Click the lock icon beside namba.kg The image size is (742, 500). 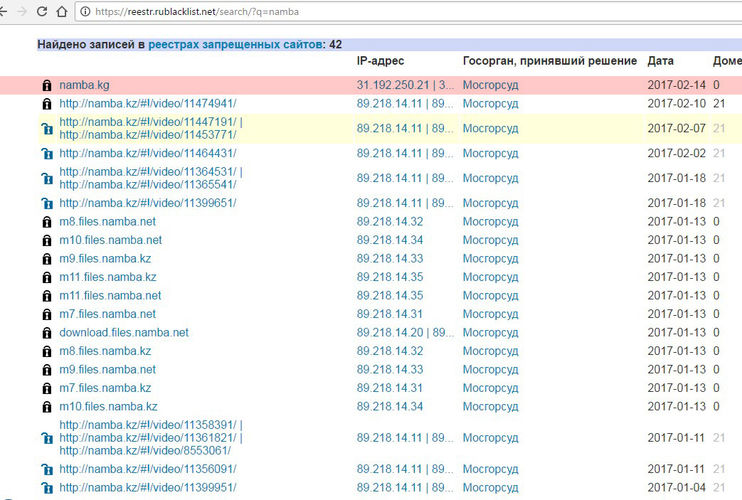coord(46,85)
